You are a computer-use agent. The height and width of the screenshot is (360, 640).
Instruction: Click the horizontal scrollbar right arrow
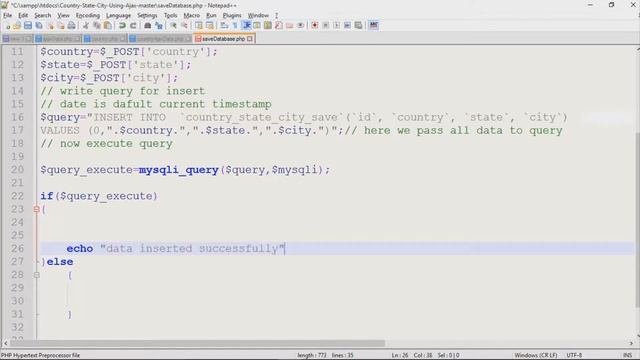pyautogui.click(x=631, y=343)
